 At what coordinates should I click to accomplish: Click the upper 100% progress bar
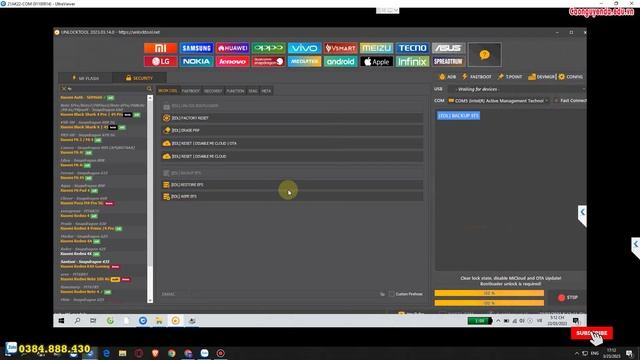489,293
